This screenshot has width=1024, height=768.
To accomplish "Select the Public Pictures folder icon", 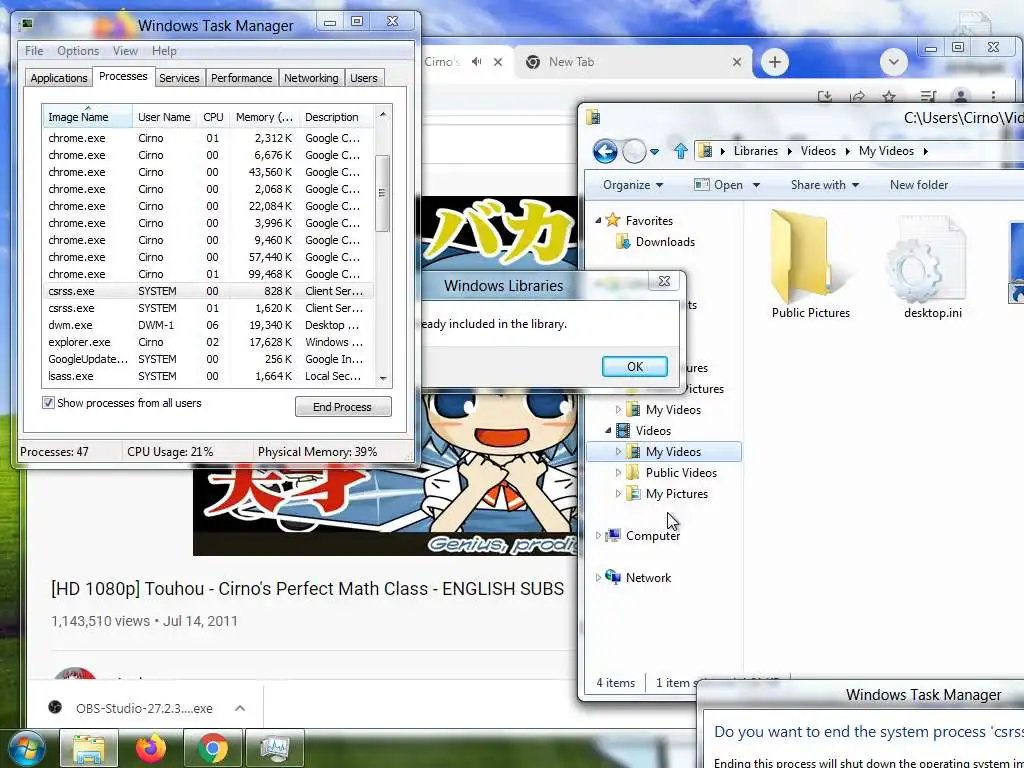I will 810,265.
